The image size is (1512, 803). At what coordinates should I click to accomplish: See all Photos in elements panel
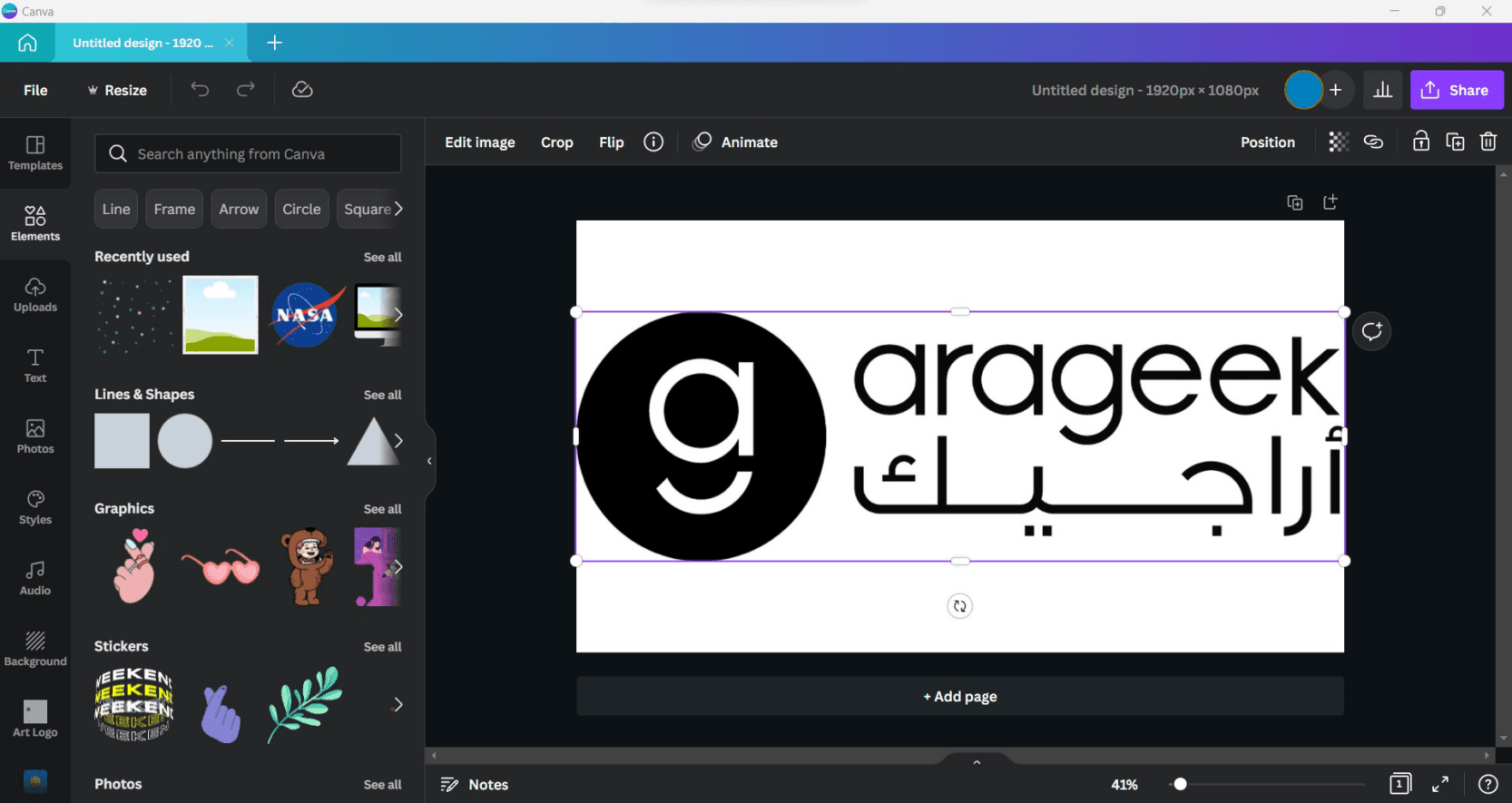pos(382,785)
